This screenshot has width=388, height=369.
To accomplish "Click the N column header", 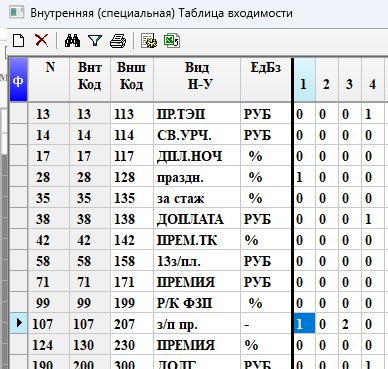I will tap(49, 80).
